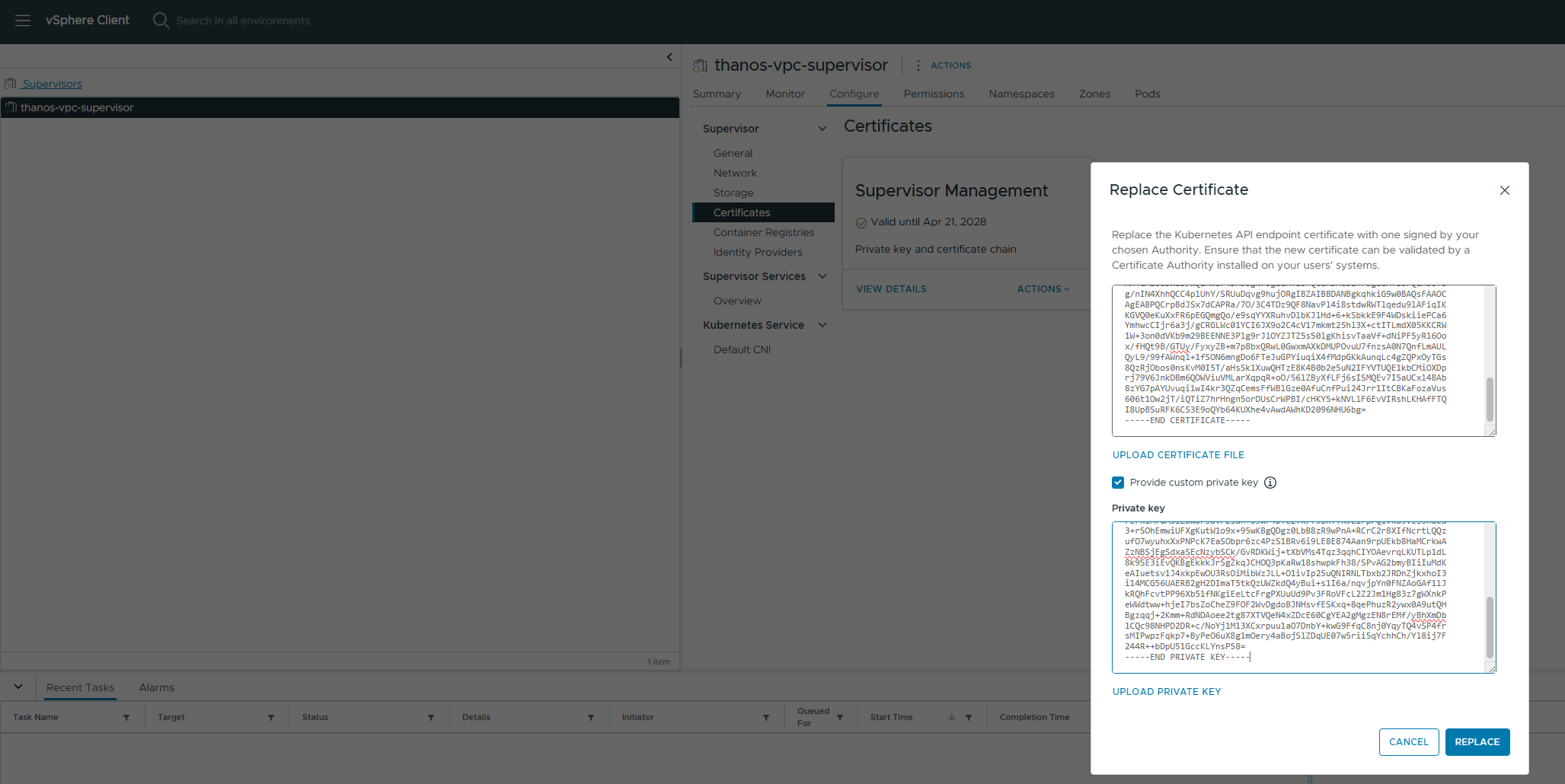The height and width of the screenshot is (784, 1565).
Task: Open the hamburger navigation menu
Action: (x=23, y=21)
